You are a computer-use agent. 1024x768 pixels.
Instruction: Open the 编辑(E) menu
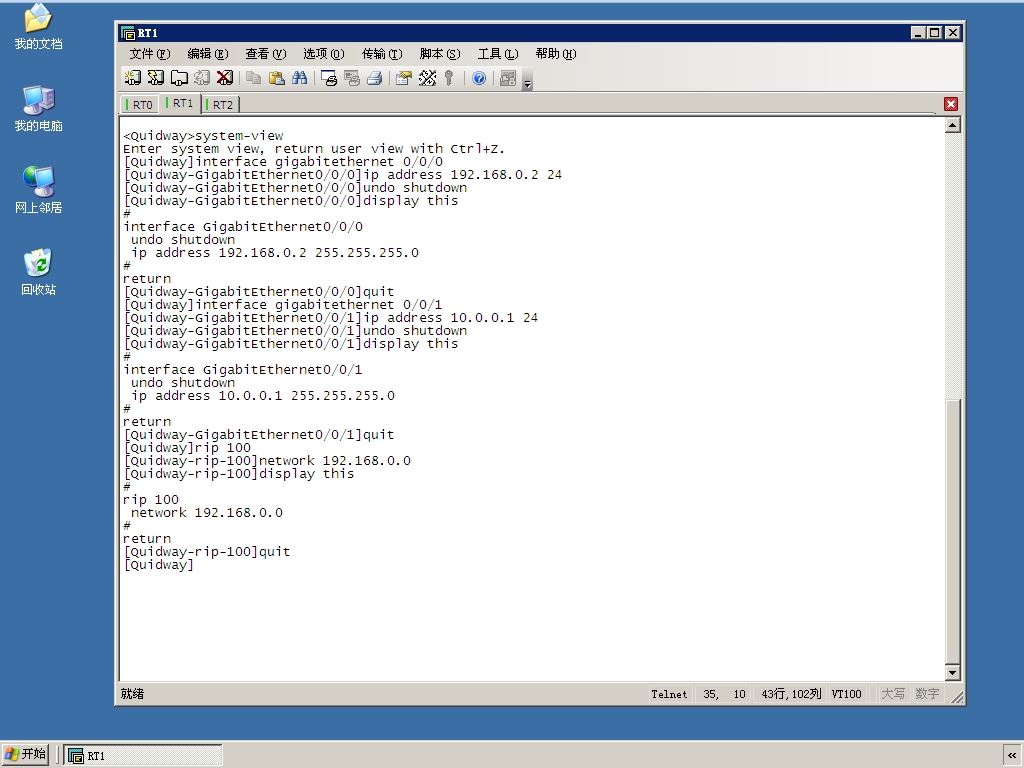click(208, 54)
